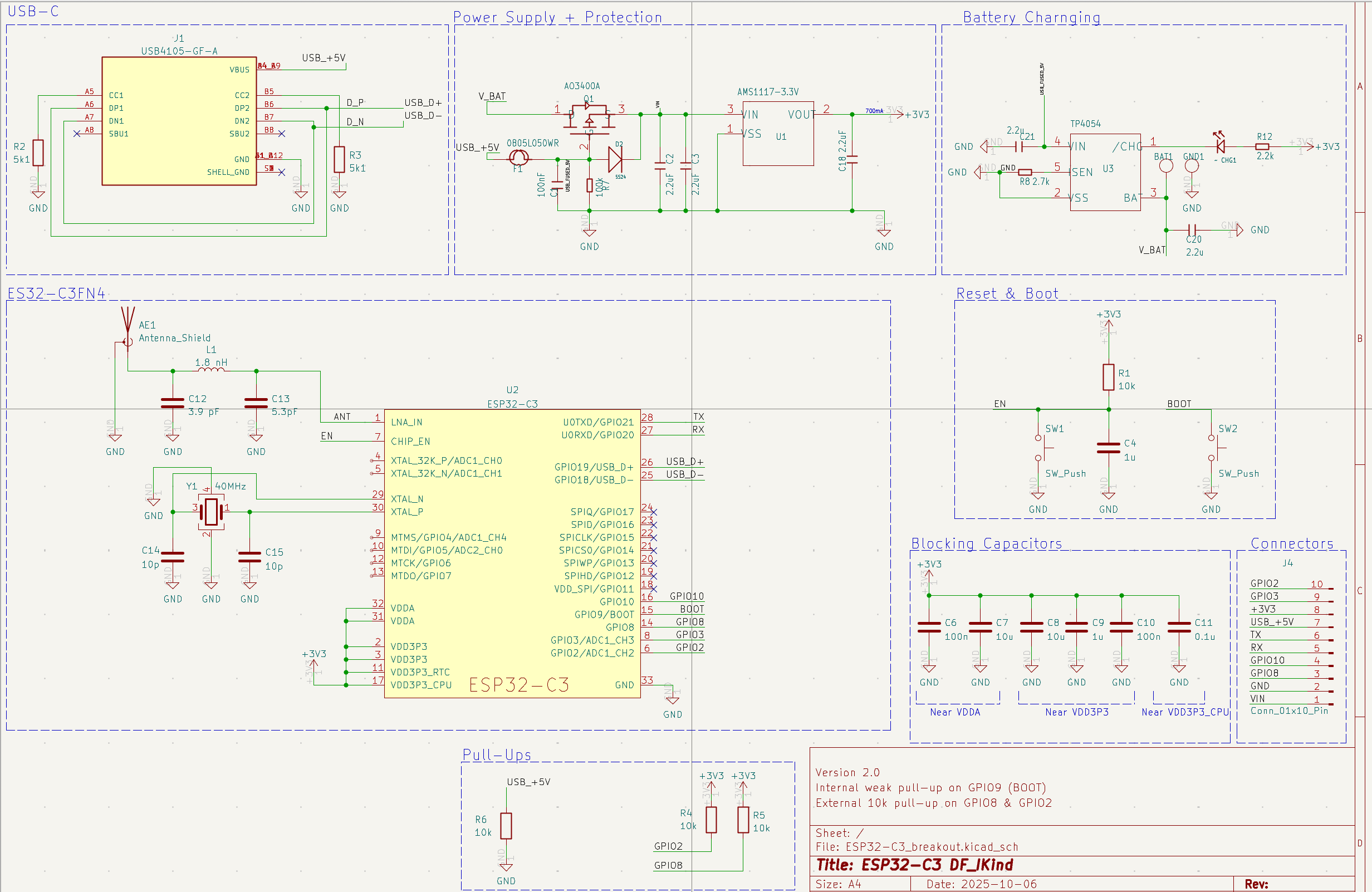Click the file name ESP32-C3_breakout.kicad_sch
Image resolution: width=1372 pixels, height=892 pixels.
pyautogui.click(x=932, y=846)
